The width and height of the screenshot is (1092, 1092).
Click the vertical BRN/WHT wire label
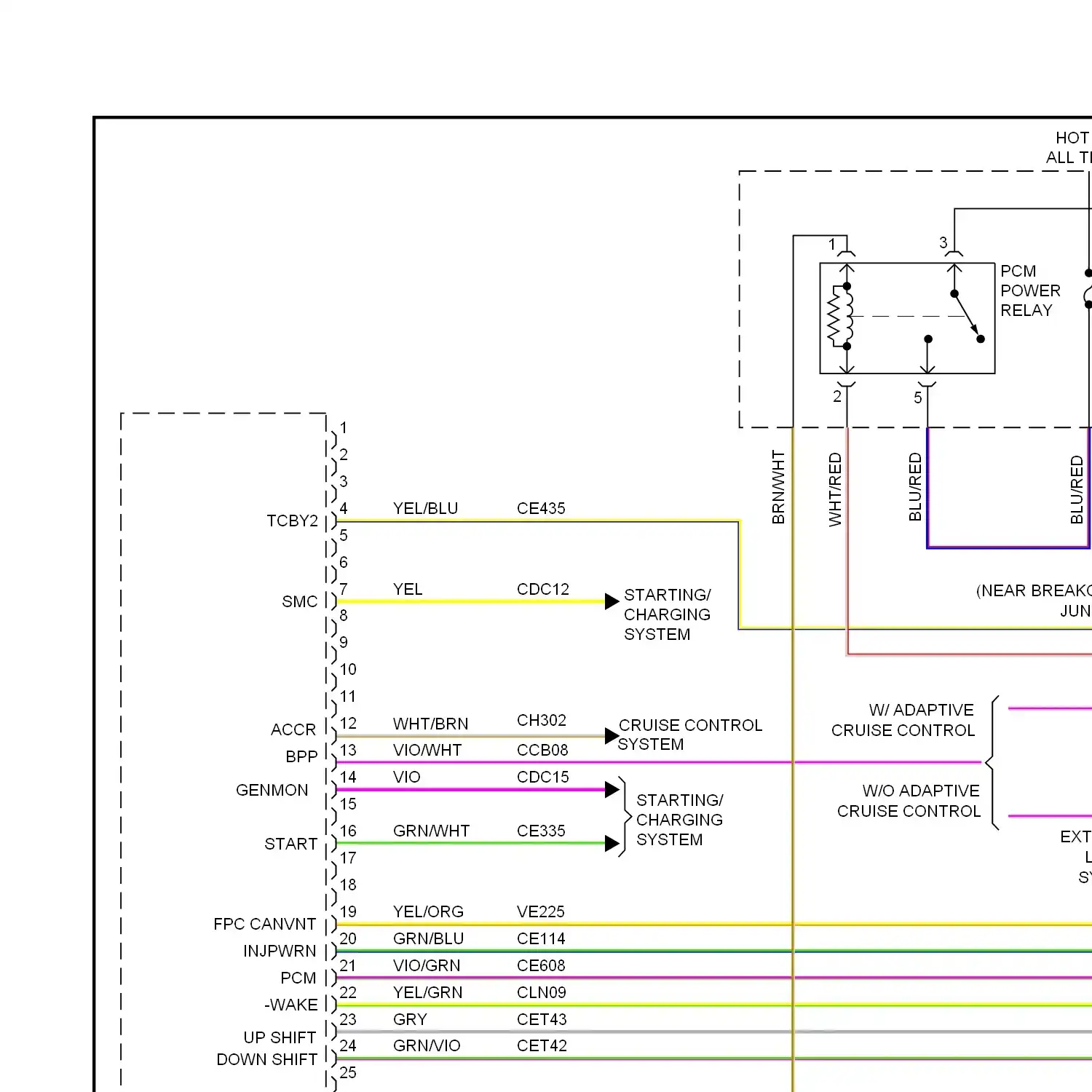click(x=778, y=487)
